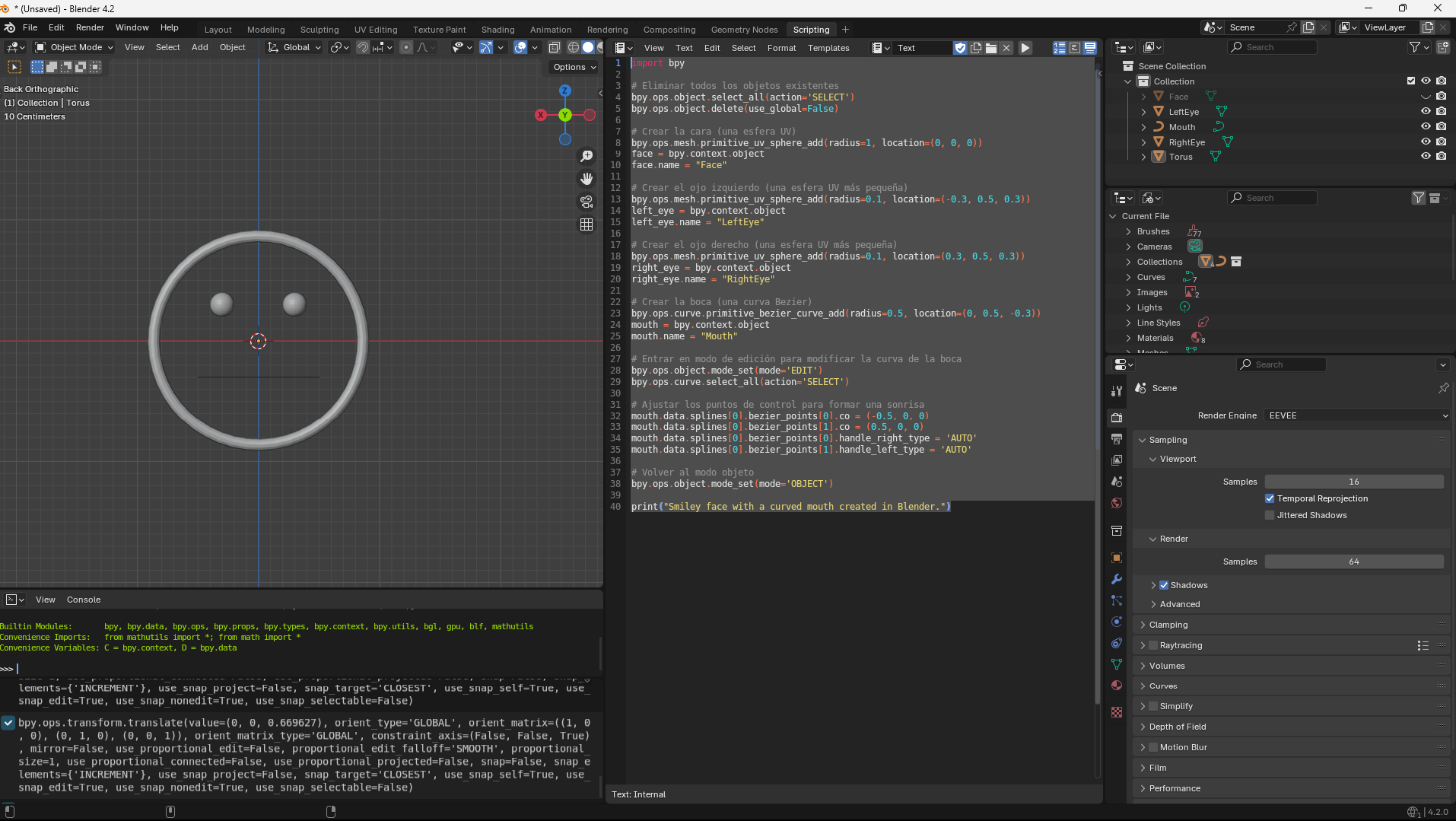Open the Render Engine EEVEE dropdown
This screenshot has width=1456, height=821.
coord(1356,415)
